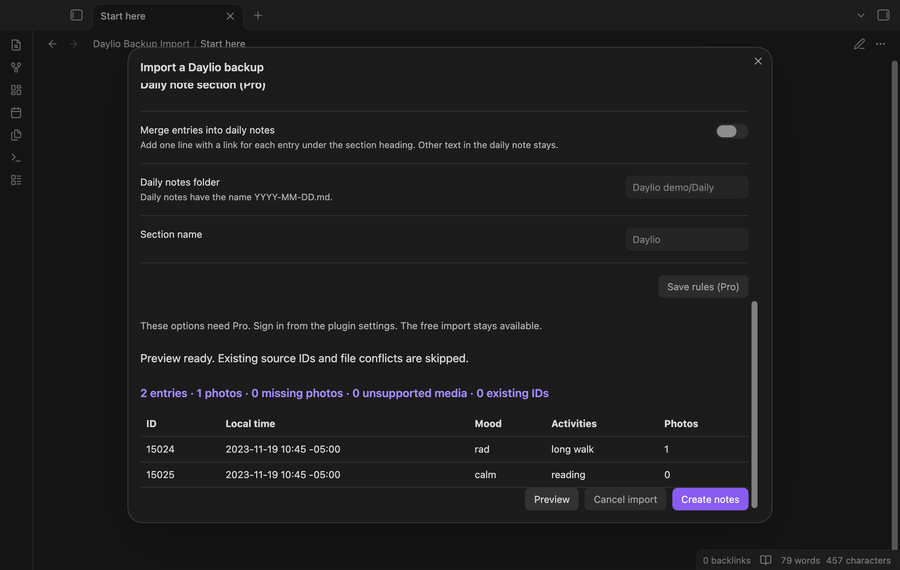
Task: Open daily note calendar icon
Action: click(x=16, y=113)
